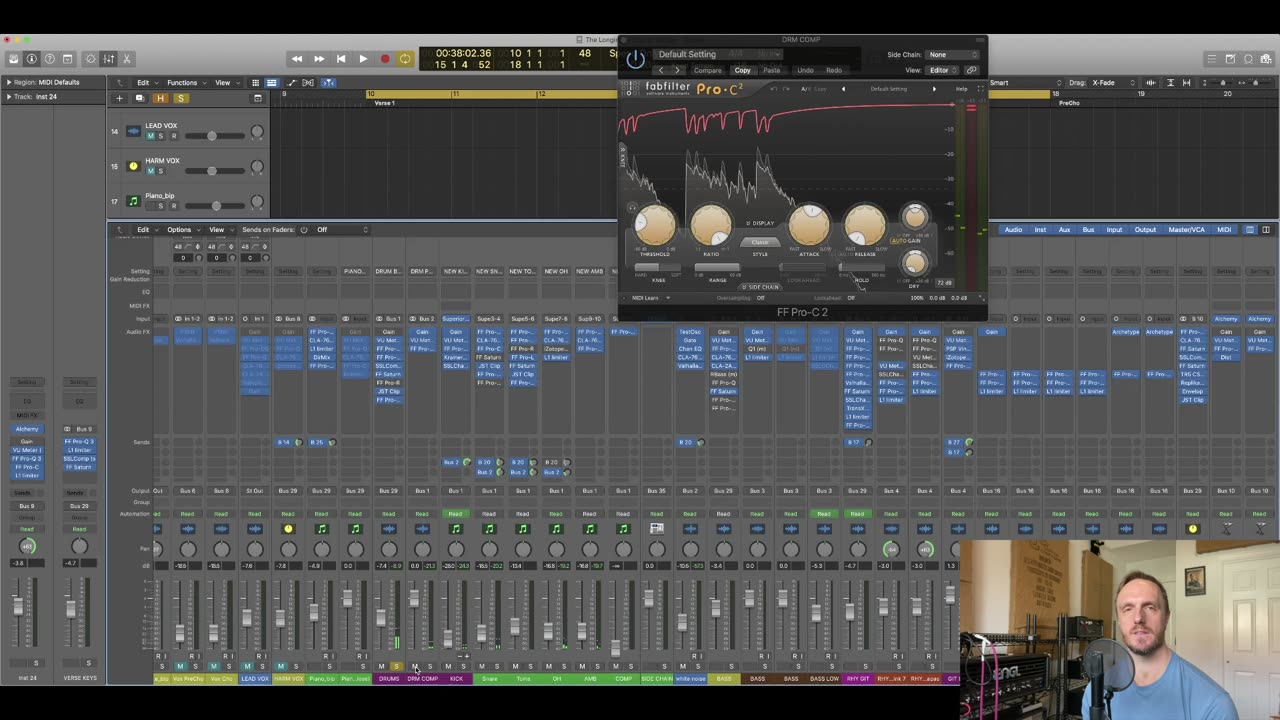Image resolution: width=1280 pixels, height=720 pixels.
Task: Click the duplicate track icon
Action: (x=139, y=98)
